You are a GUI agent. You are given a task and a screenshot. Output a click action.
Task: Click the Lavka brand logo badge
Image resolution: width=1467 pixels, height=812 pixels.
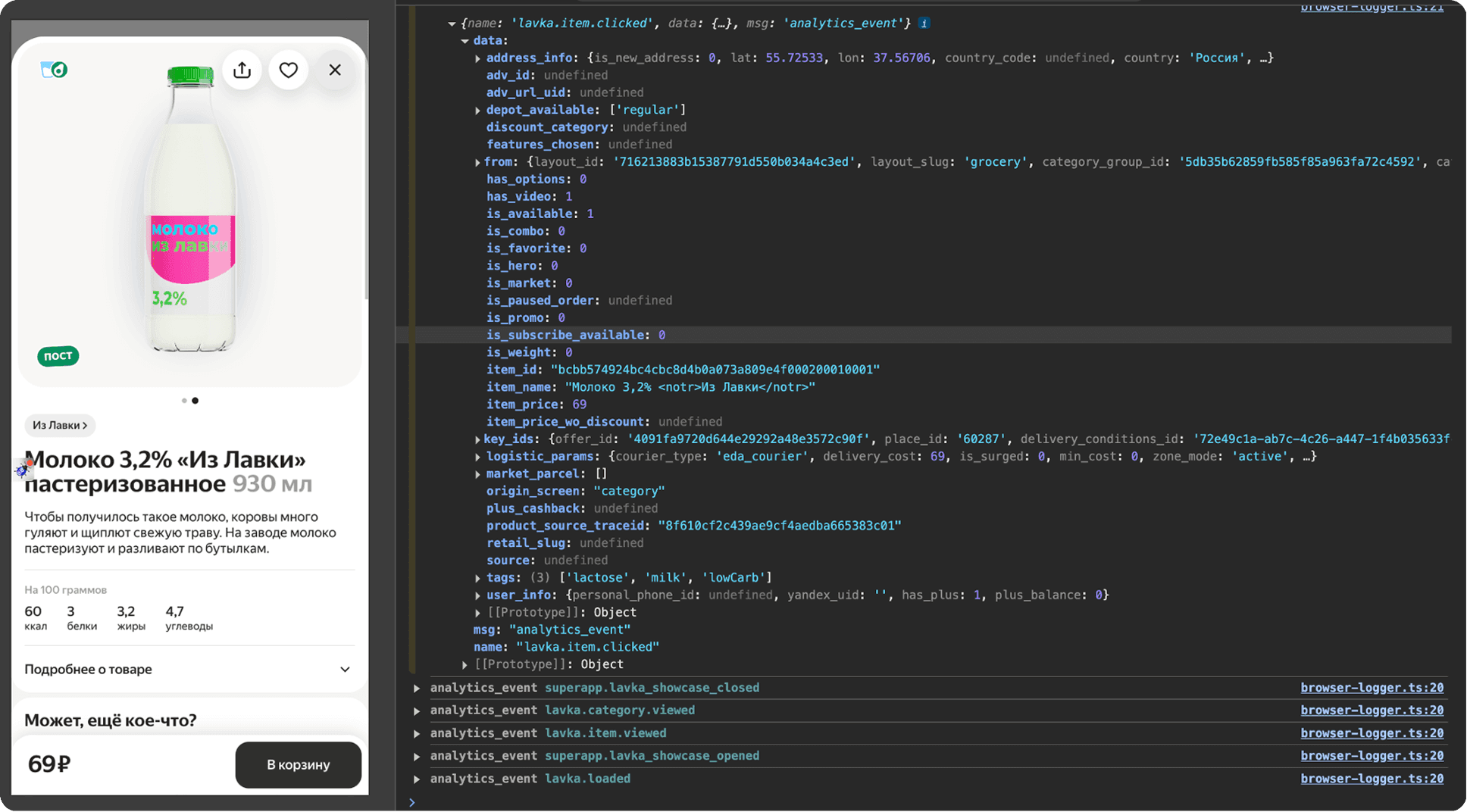(54, 70)
